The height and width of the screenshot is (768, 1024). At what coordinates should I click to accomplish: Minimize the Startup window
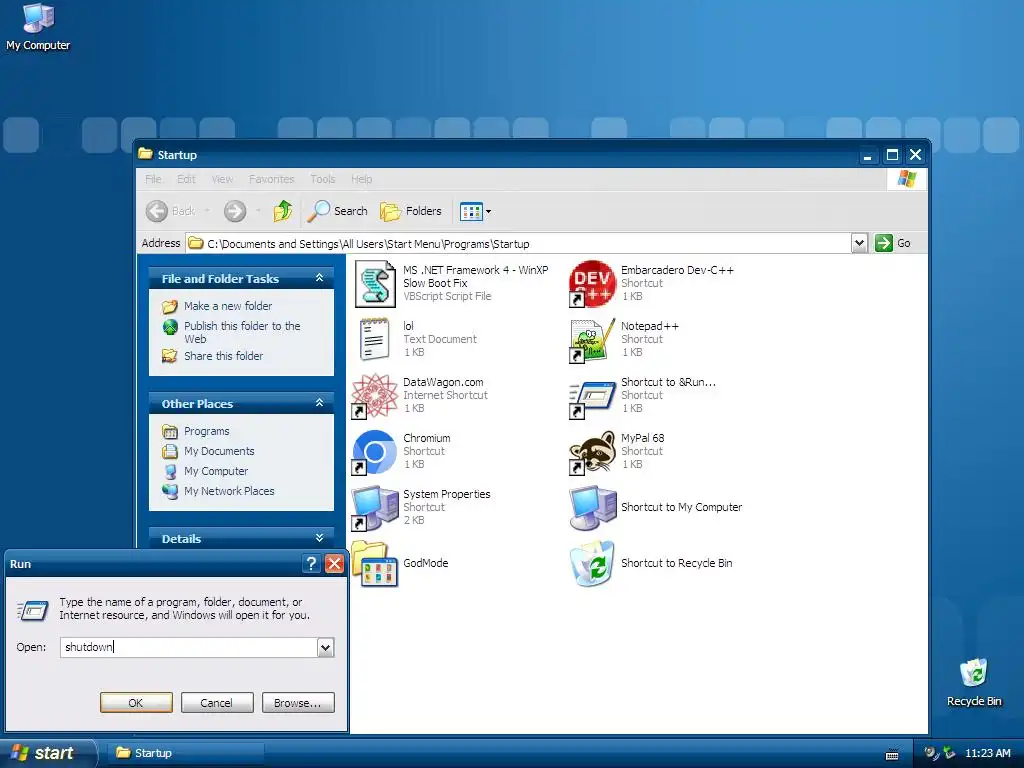click(867, 155)
